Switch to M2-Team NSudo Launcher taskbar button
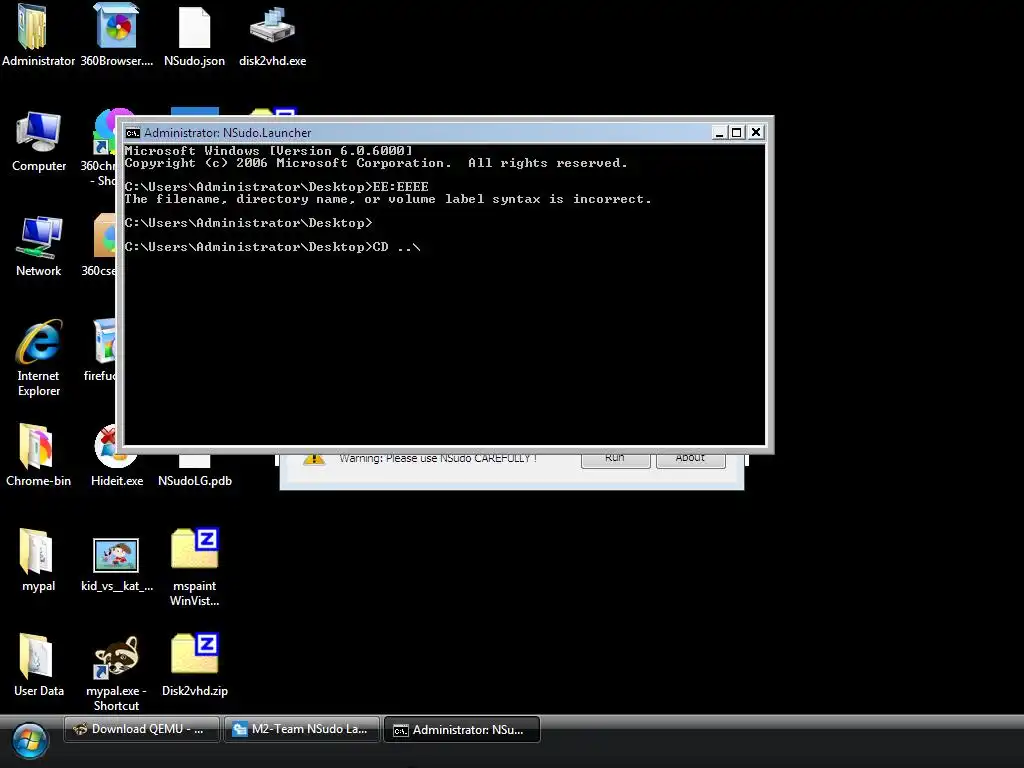 (x=302, y=729)
